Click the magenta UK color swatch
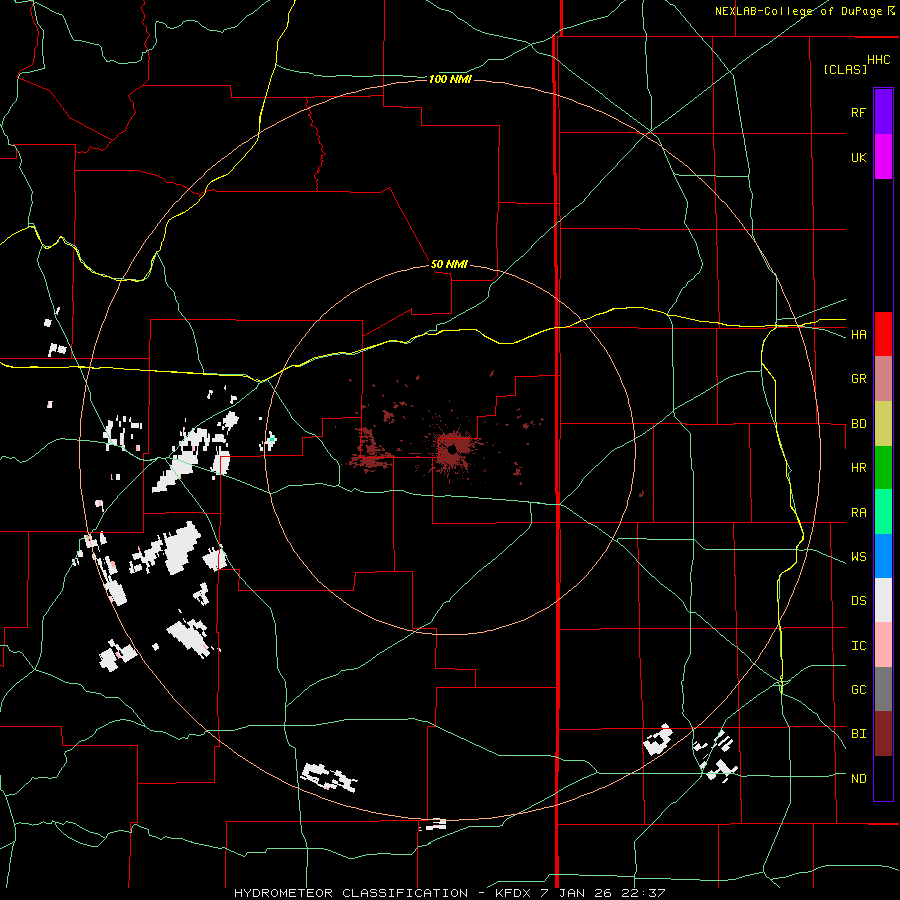Image resolution: width=900 pixels, height=900 pixels. (883, 157)
